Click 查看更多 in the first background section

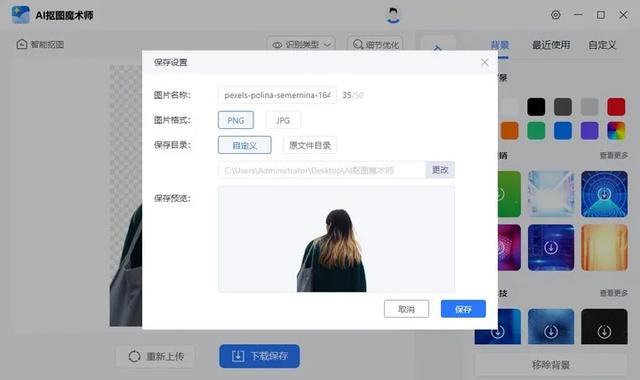coord(613,156)
